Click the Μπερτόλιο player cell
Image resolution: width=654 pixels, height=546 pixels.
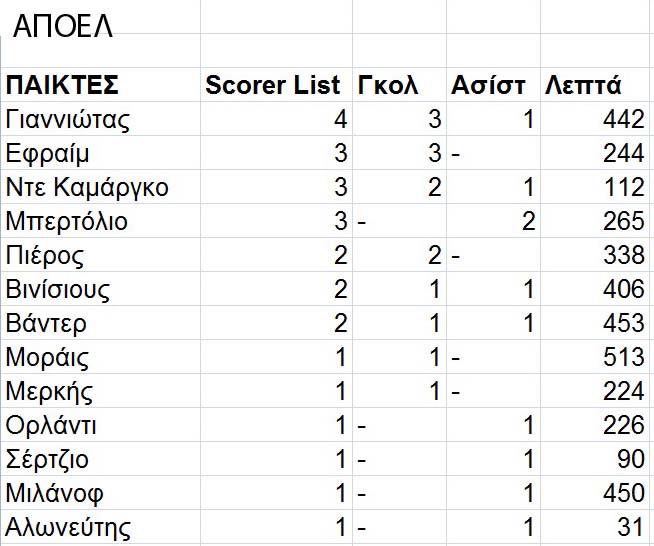pos(67,222)
